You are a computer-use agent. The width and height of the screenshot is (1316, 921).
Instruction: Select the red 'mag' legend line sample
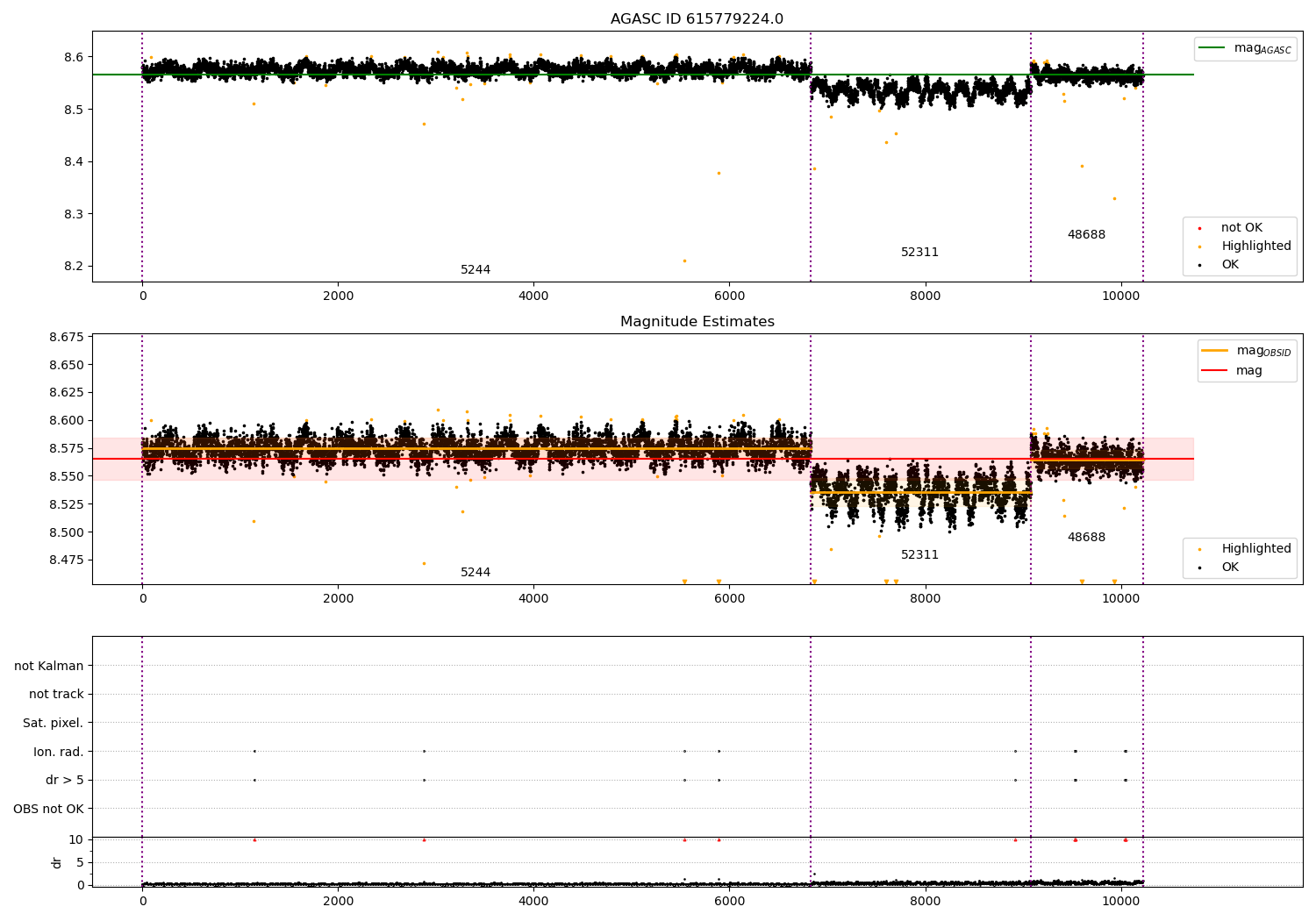point(1215,370)
